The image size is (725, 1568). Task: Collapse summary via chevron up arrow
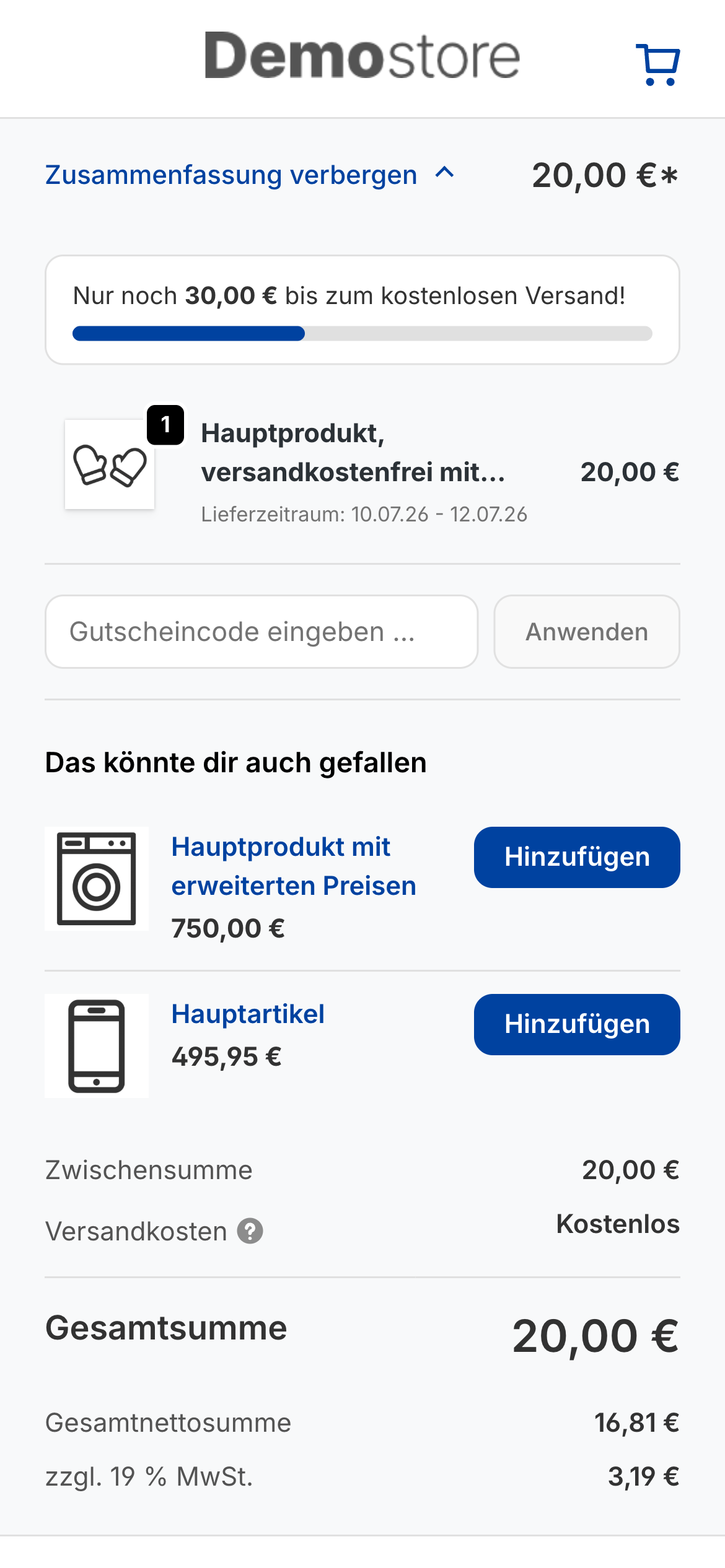[x=445, y=173]
